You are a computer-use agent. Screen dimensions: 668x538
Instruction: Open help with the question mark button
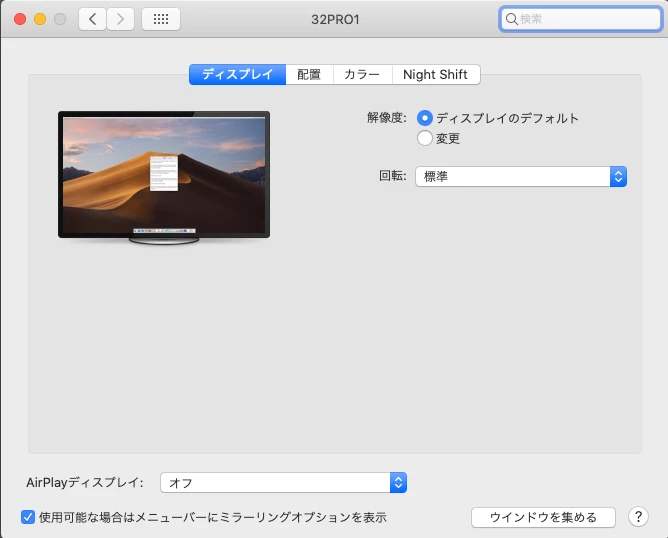pos(638,517)
